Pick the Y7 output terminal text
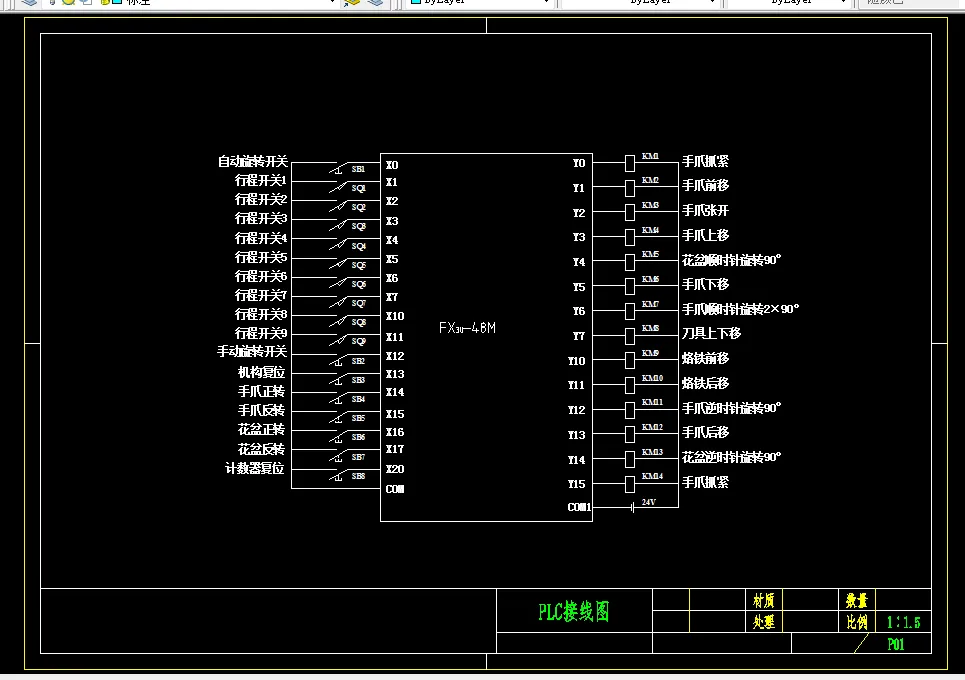 click(579, 336)
